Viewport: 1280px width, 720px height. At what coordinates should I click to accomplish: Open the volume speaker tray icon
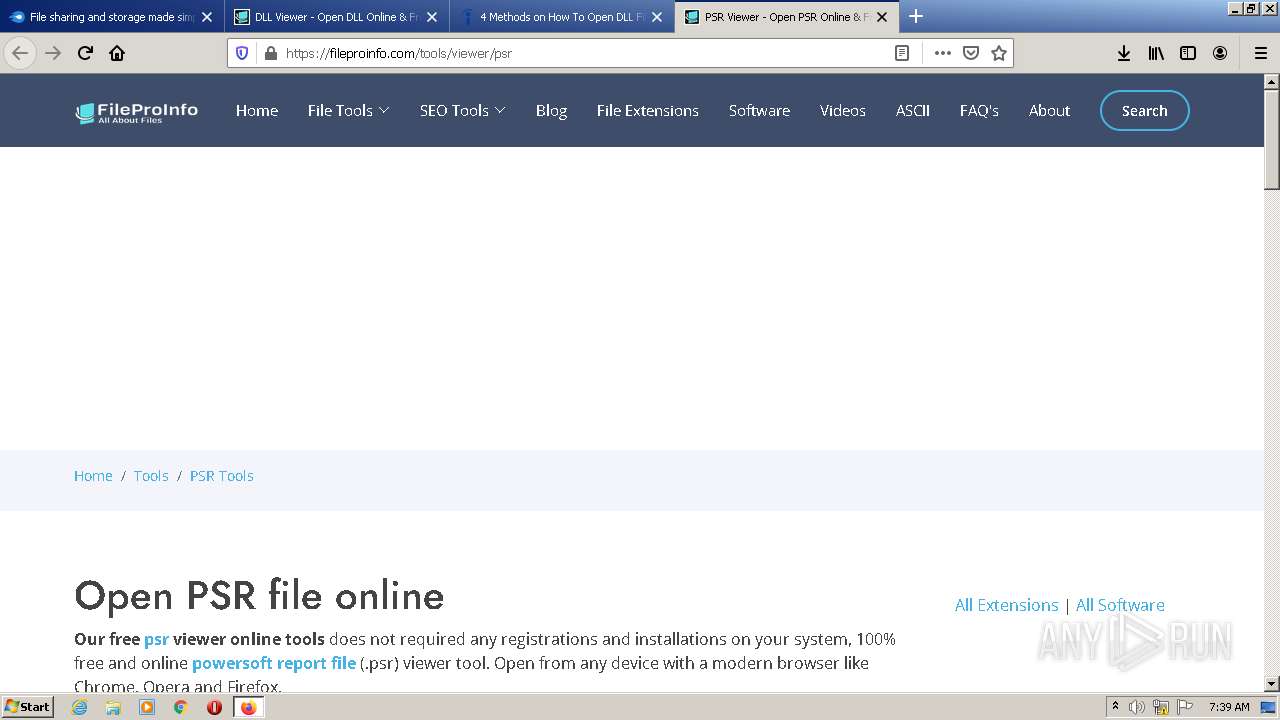pos(1137,707)
